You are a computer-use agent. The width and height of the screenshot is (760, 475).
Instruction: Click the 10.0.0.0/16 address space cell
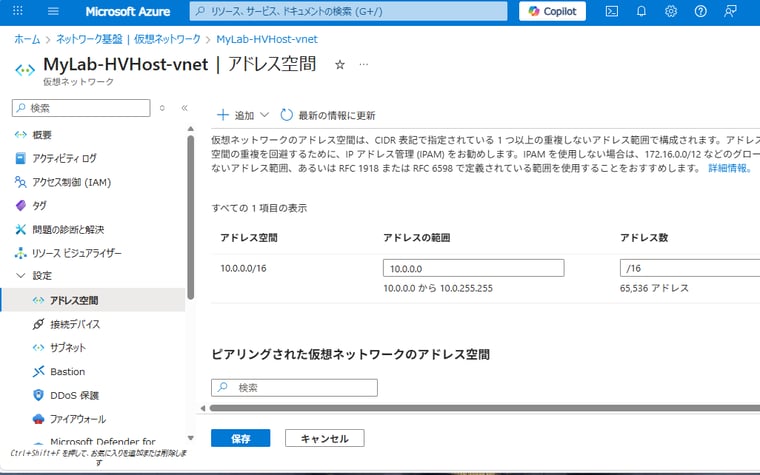coord(243,268)
